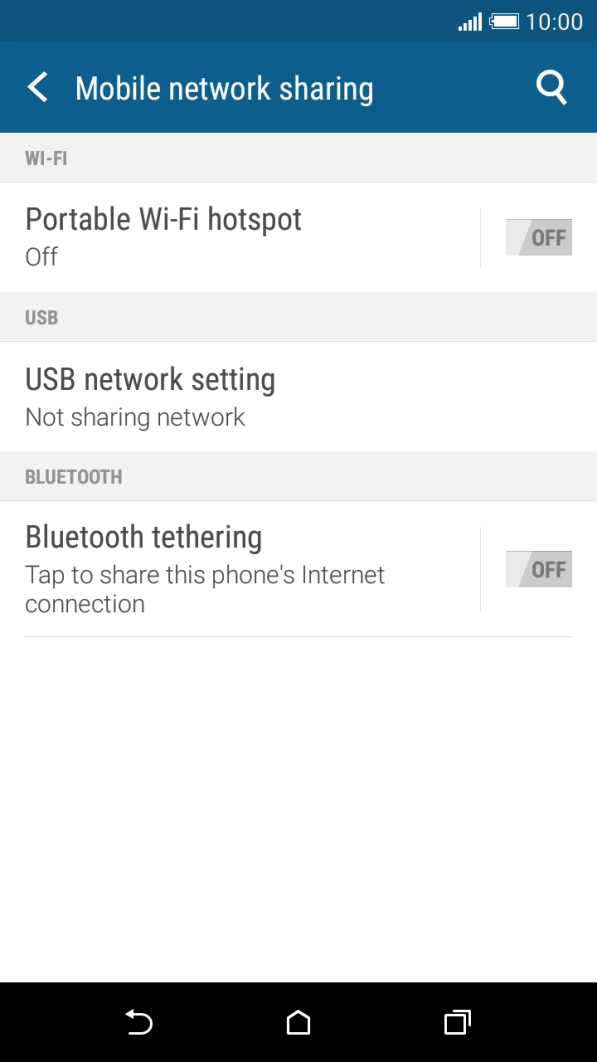Tap the back arrow to leave network sharing
Image resolution: width=597 pixels, height=1062 pixels.
tap(37, 87)
